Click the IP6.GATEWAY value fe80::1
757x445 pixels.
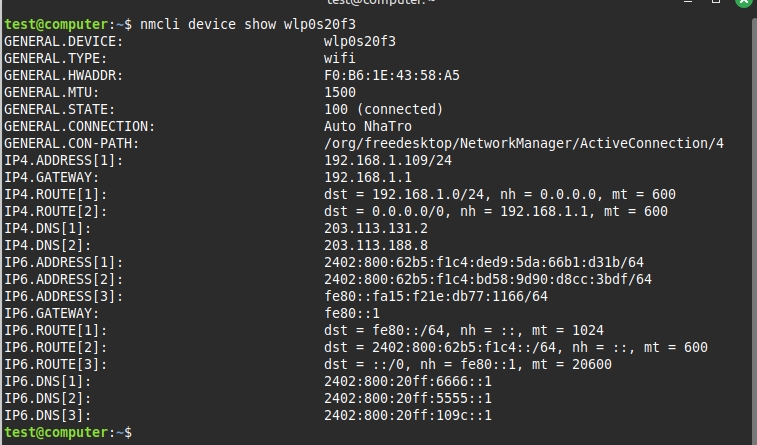coord(352,313)
